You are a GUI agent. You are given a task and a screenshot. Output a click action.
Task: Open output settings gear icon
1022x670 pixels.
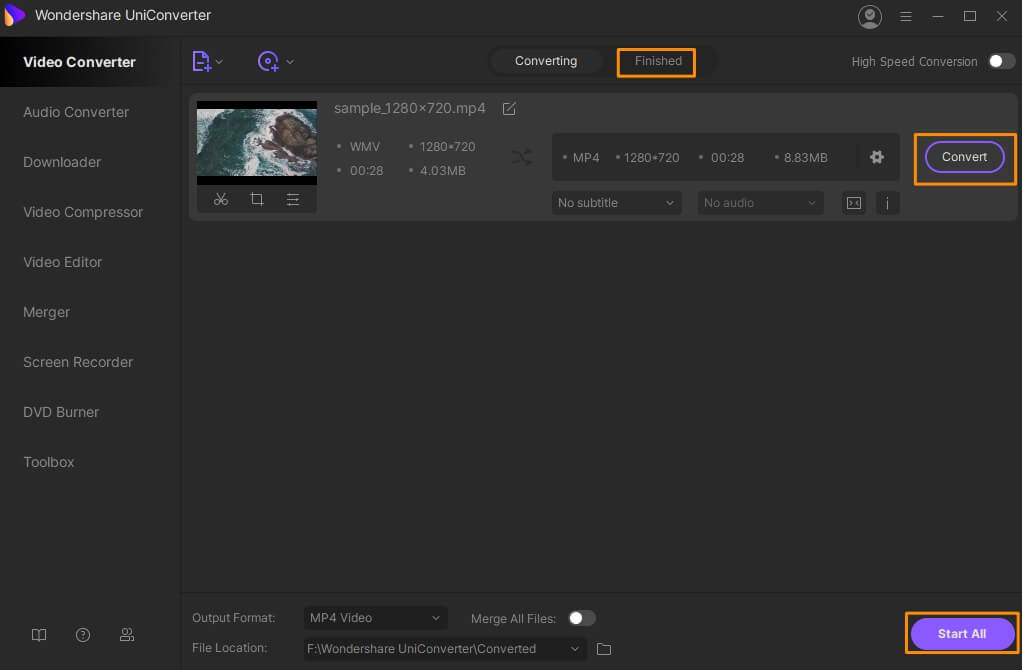pos(877,157)
